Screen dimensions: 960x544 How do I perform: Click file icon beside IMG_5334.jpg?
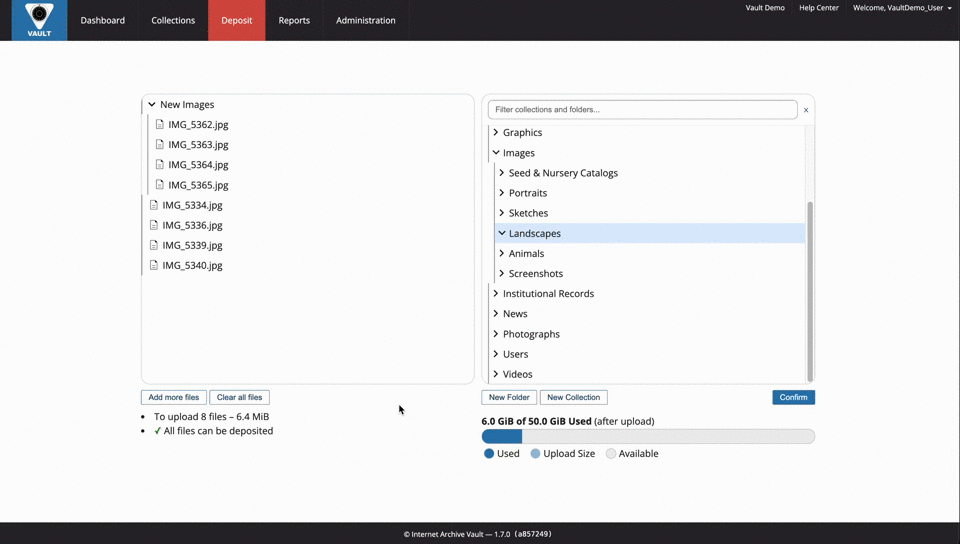pos(154,205)
